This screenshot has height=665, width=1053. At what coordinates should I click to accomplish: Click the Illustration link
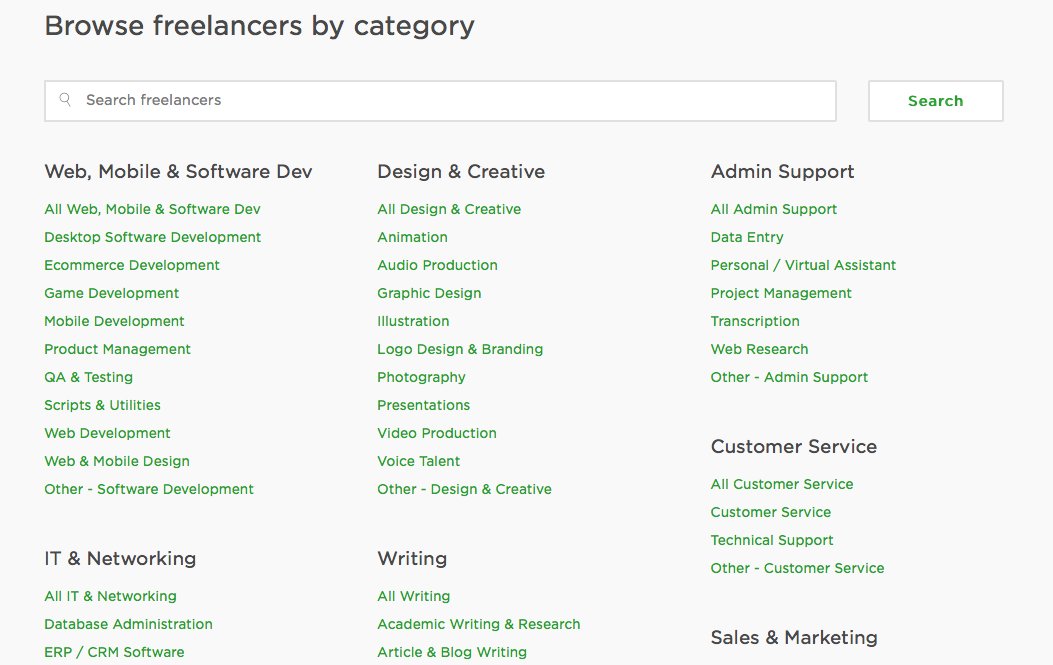tap(413, 321)
